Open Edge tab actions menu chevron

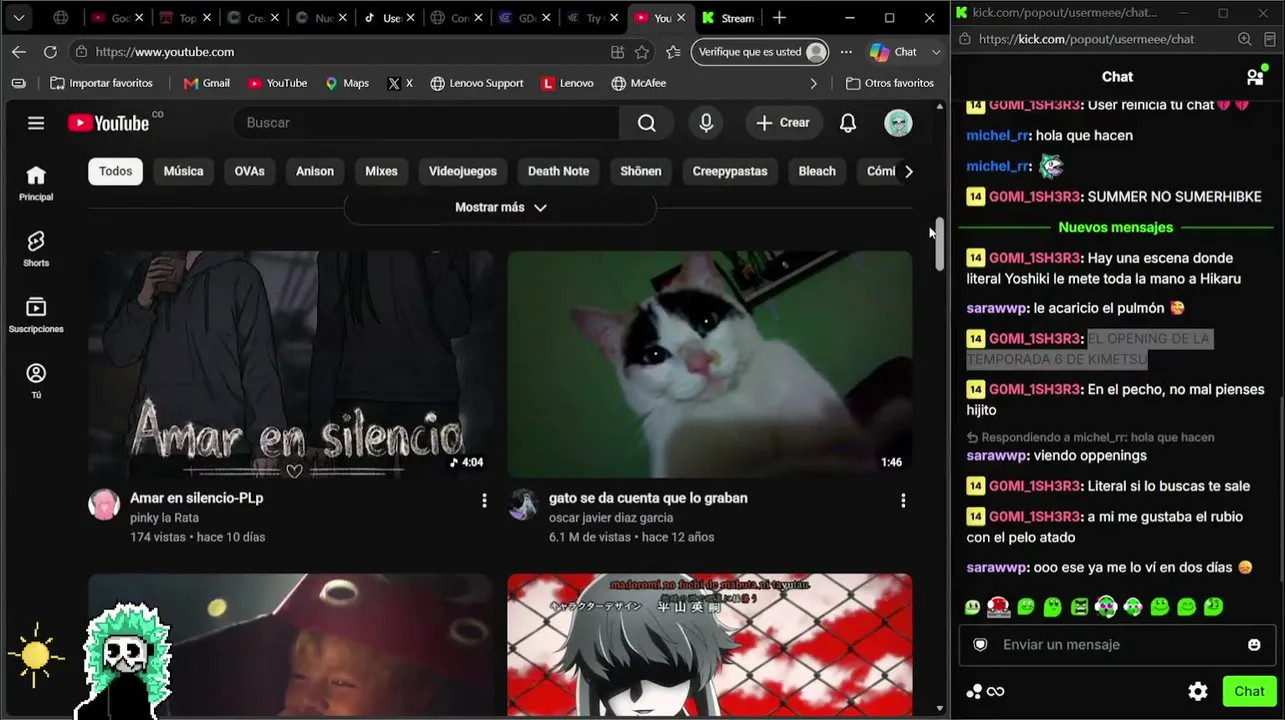pos(19,18)
